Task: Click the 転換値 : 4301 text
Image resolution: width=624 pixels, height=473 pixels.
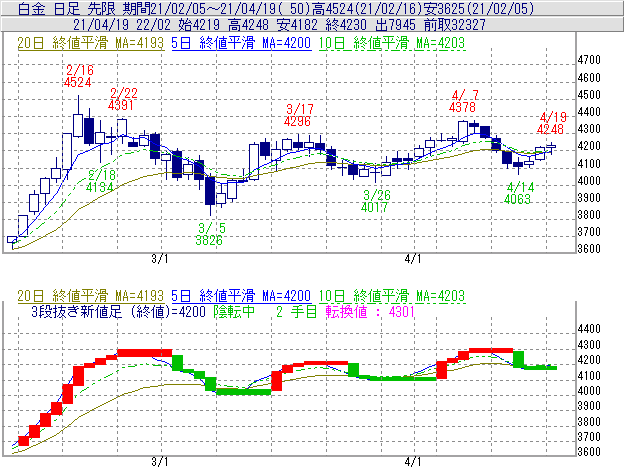Action: [370, 311]
